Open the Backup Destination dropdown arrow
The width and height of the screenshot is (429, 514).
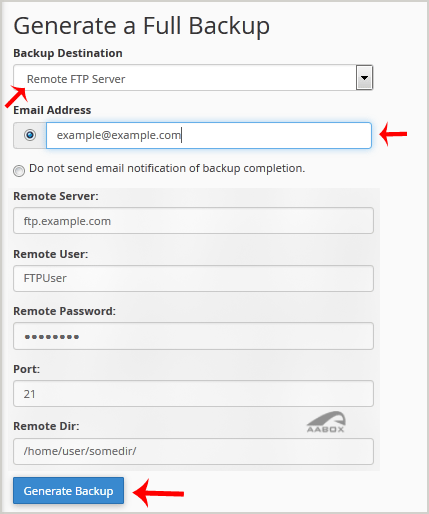point(364,78)
